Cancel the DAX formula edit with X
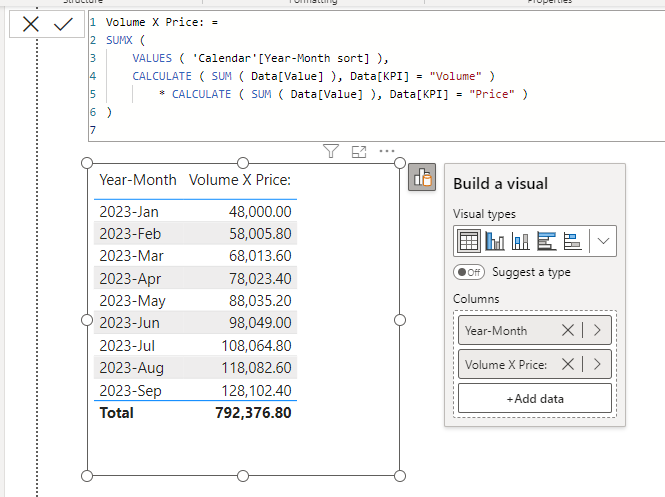The width and height of the screenshot is (665, 497). click(x=31, y=24)
